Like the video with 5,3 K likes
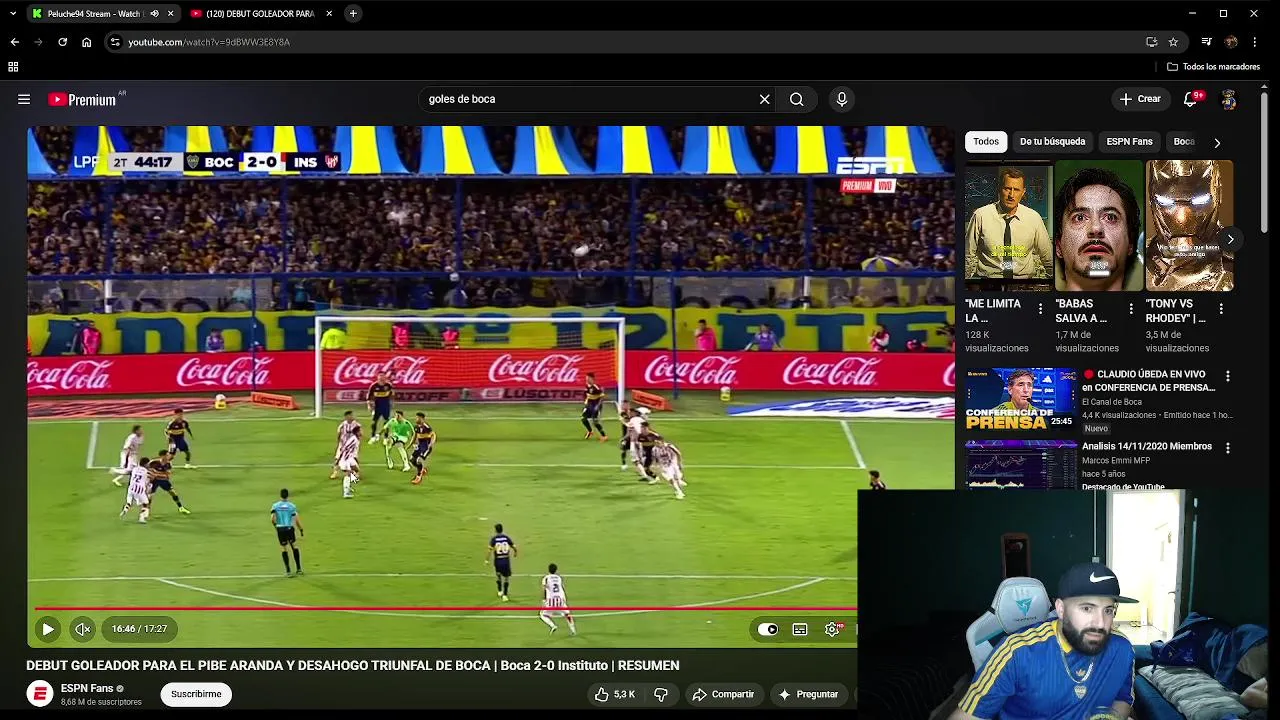1280x720 pixels. [615, 694]
